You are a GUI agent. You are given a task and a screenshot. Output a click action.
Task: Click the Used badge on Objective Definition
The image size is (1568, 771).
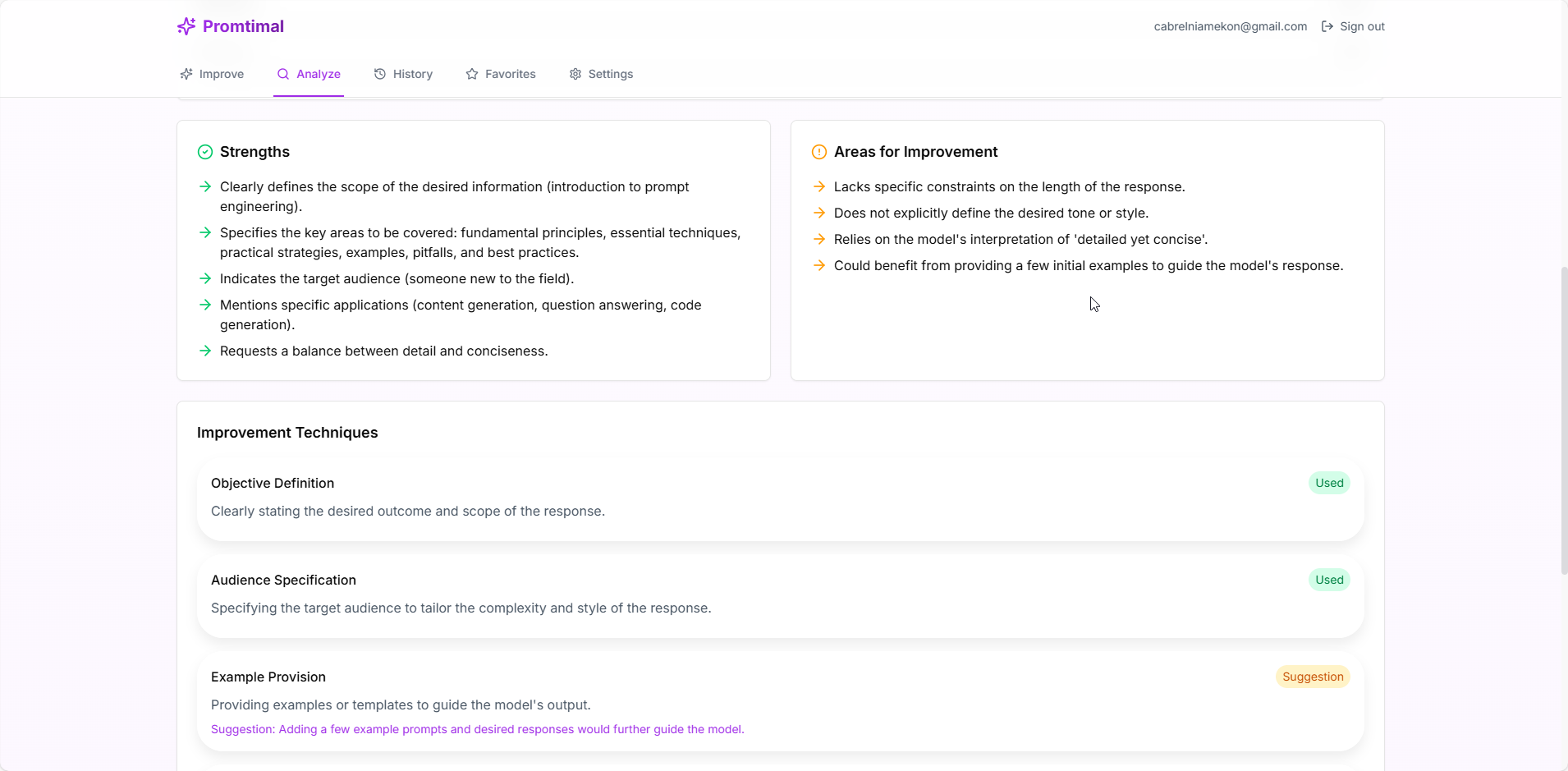(1329, 483)
